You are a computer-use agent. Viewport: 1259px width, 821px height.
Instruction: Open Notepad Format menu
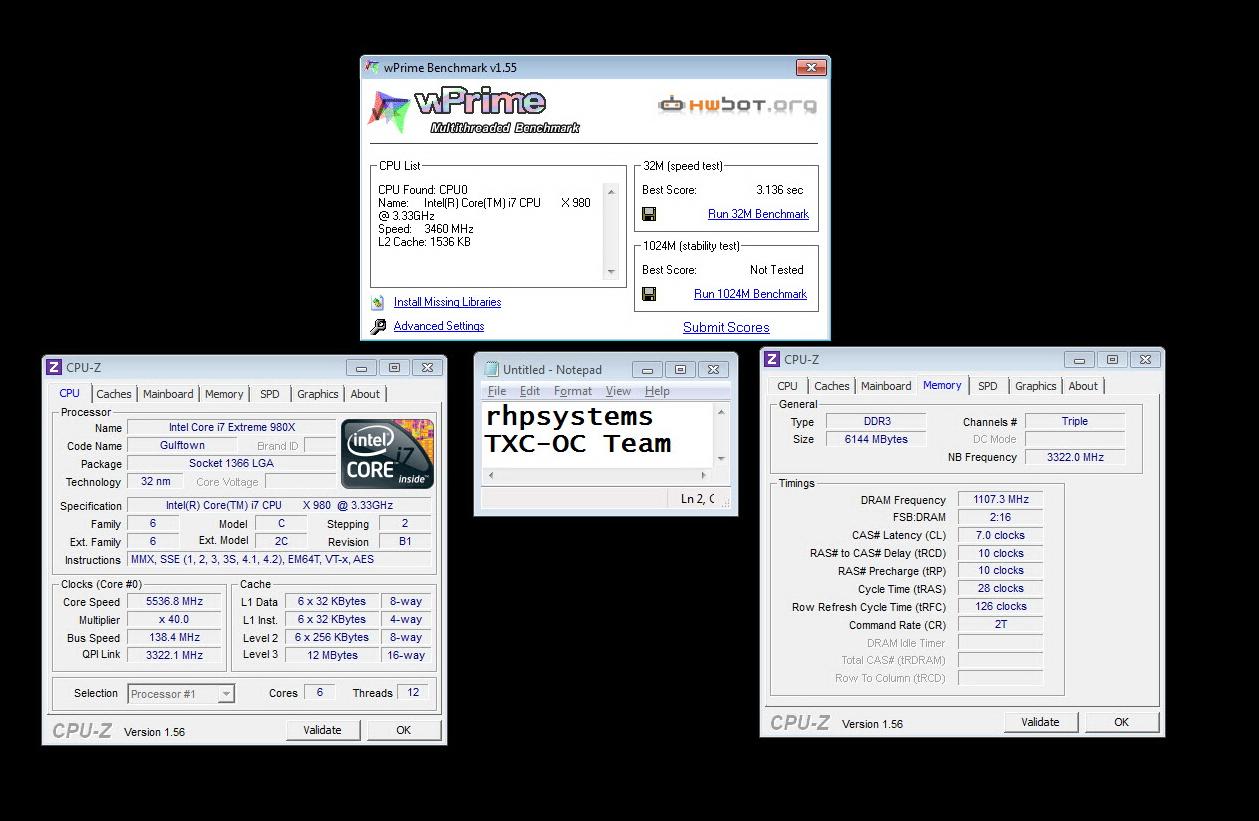coord(573,391)
